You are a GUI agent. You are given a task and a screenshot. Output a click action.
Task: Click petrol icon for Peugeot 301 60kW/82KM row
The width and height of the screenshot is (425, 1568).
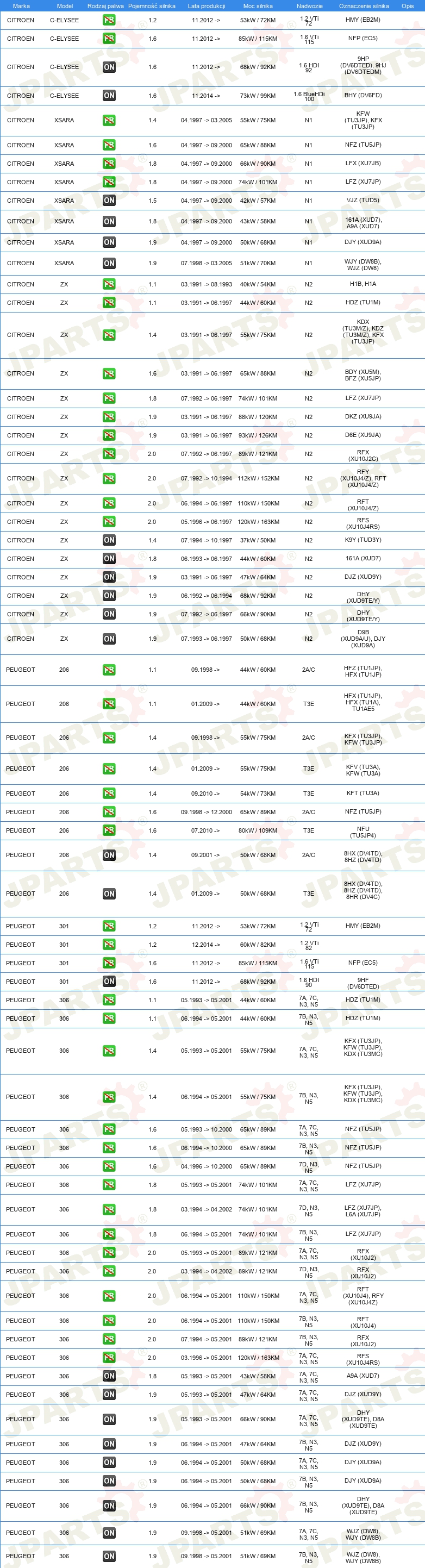coord(109,945)
